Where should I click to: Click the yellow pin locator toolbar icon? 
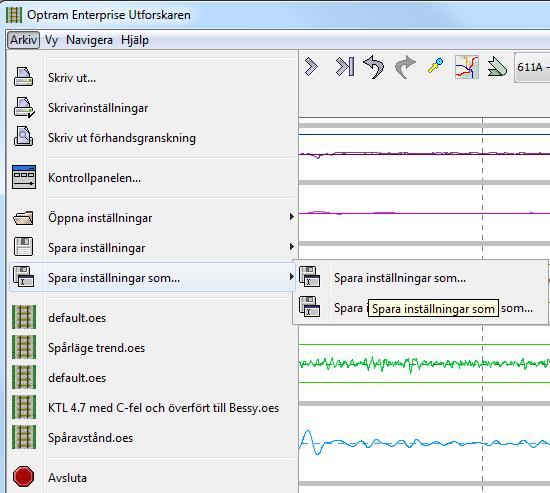pyautogui.click(x=435, y=66)
